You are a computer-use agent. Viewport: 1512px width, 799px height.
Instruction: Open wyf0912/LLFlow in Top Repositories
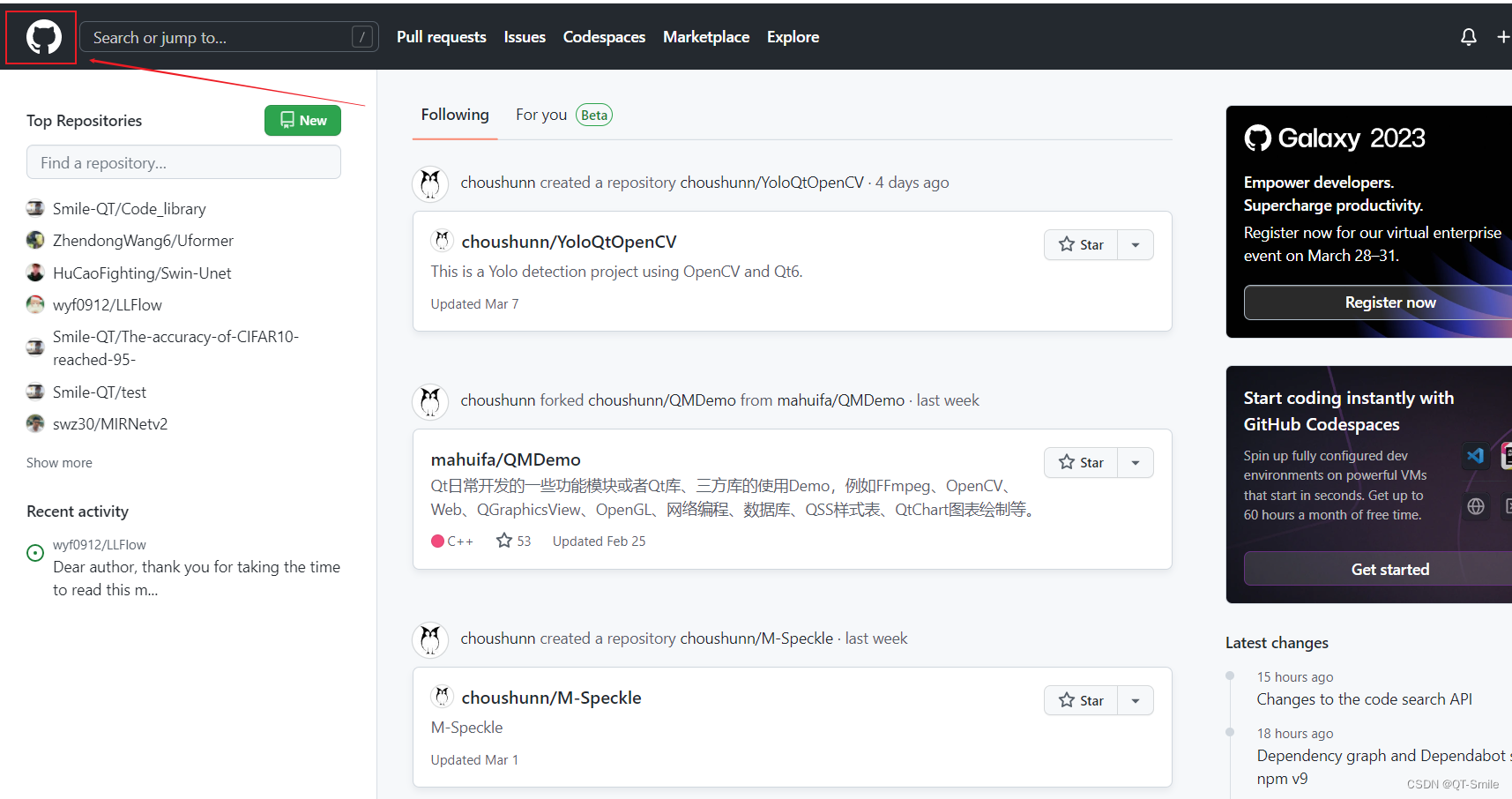pyautogui.click(x=108, y=305)
